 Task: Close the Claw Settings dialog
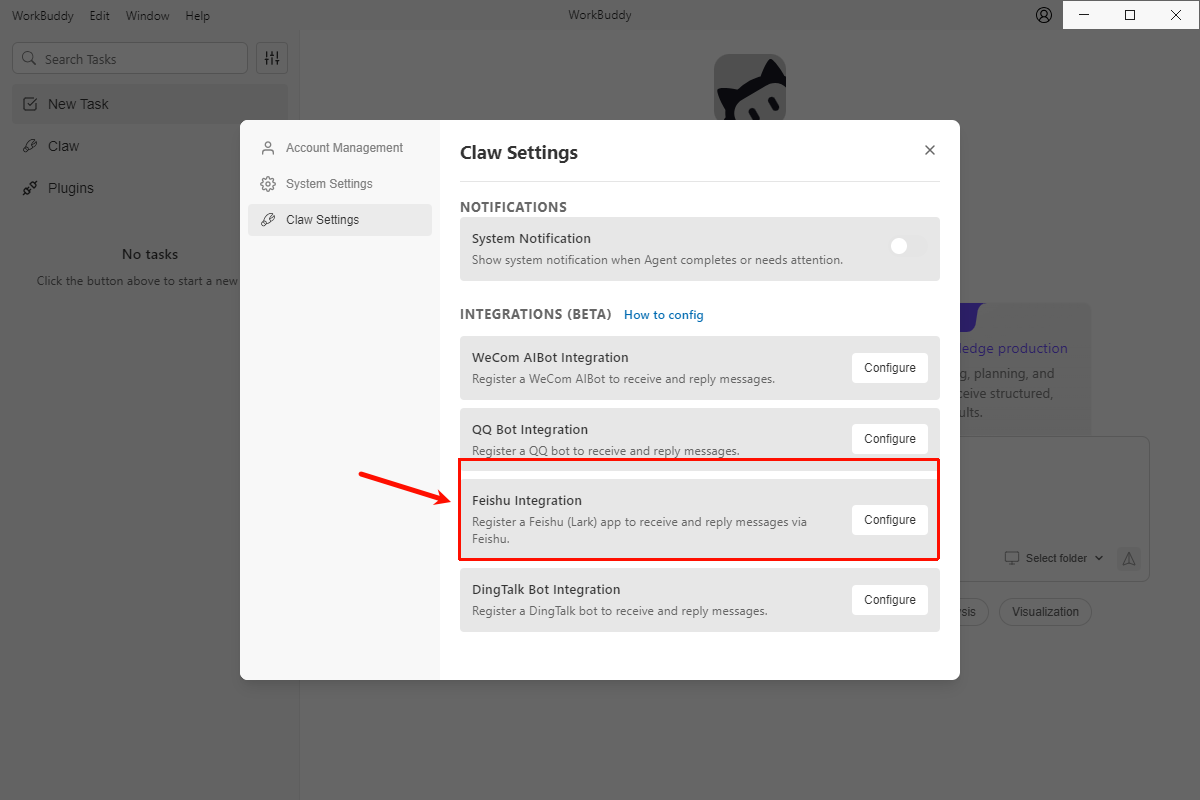(x=930, y=150)
